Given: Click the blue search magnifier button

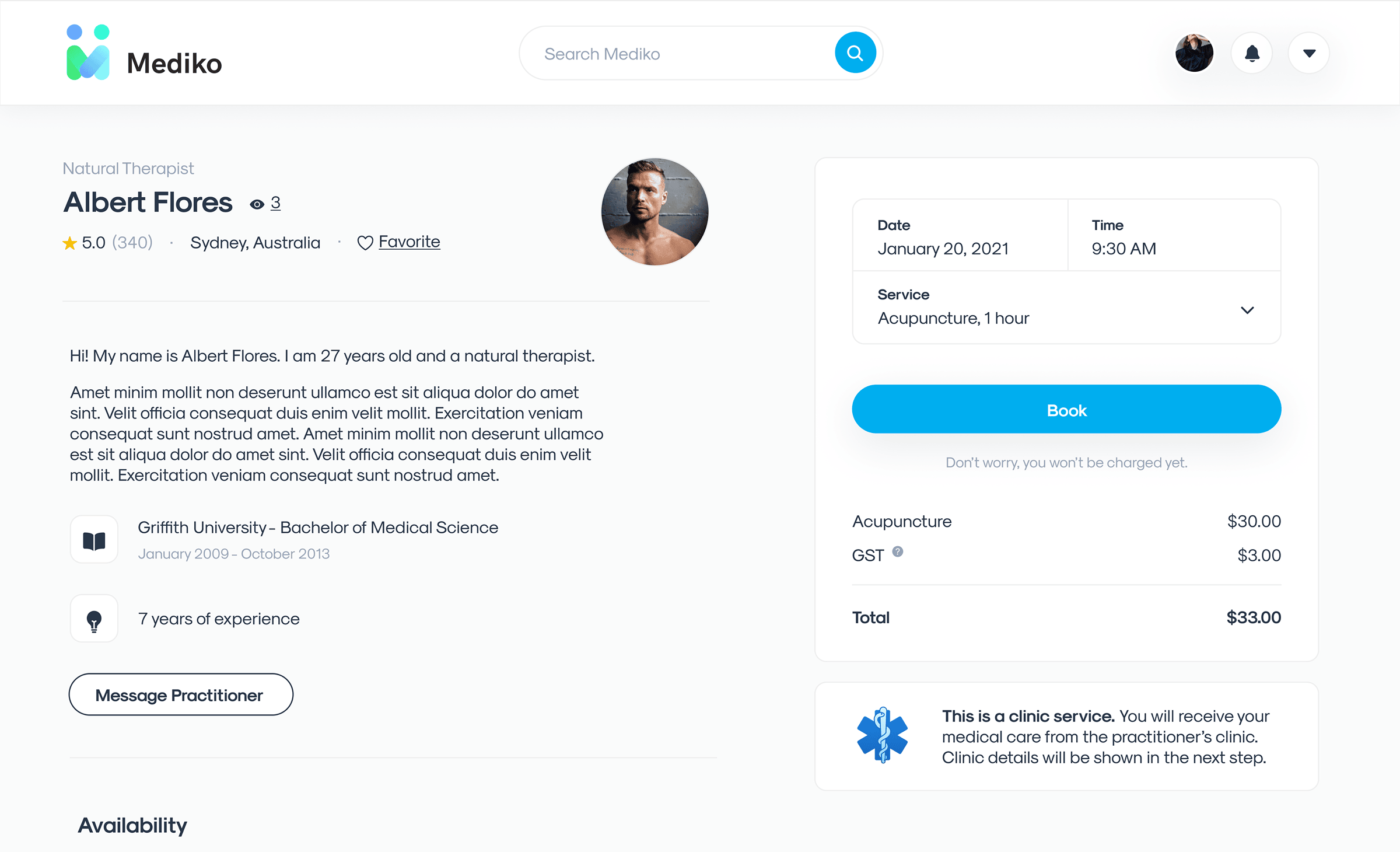Looking at the screenshot, I should [855, 53].
